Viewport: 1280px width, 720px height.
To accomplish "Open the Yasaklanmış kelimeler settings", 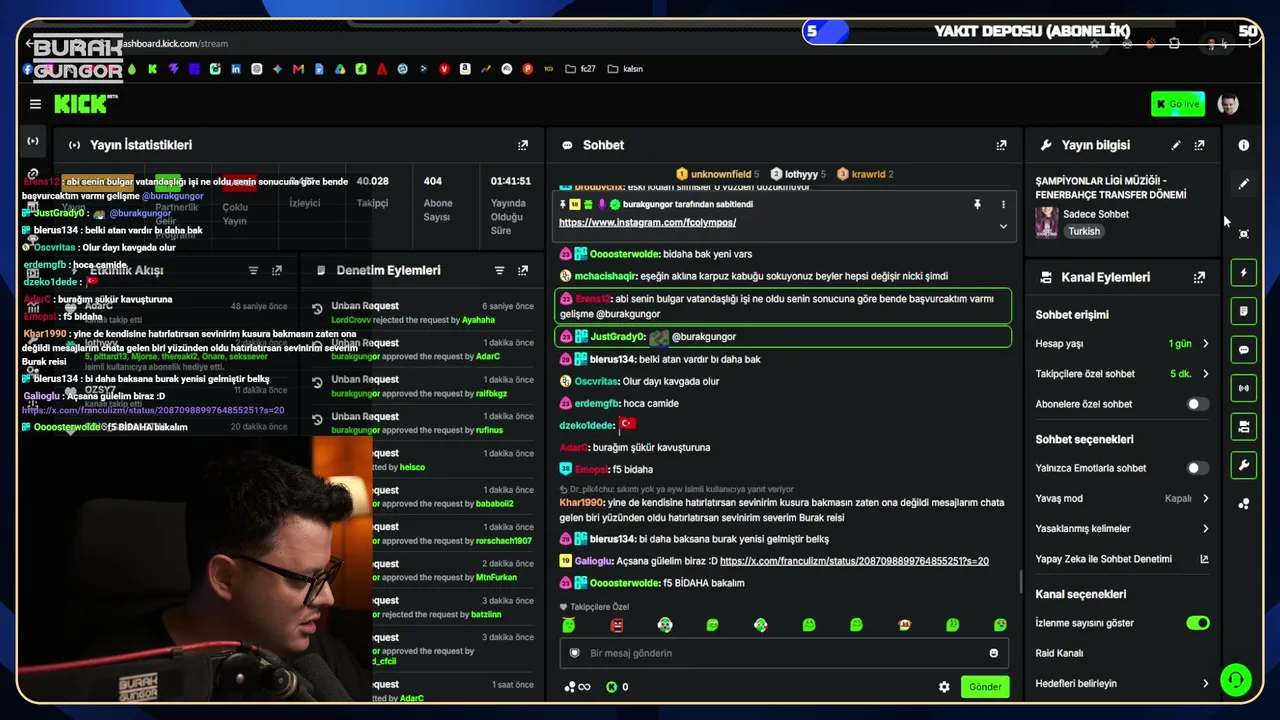I will coord(1122,529).
